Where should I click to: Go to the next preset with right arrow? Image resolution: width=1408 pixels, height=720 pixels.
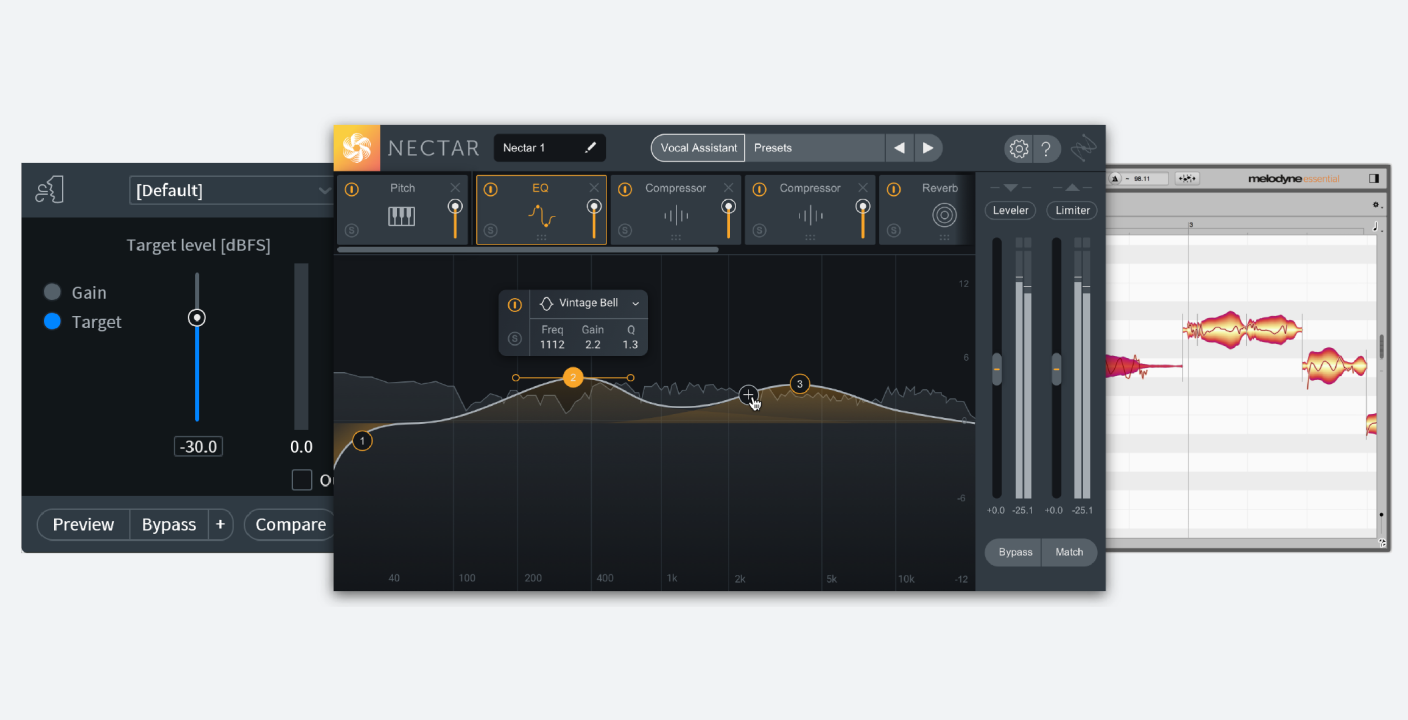pyautogui.click(x=928, y=148)
